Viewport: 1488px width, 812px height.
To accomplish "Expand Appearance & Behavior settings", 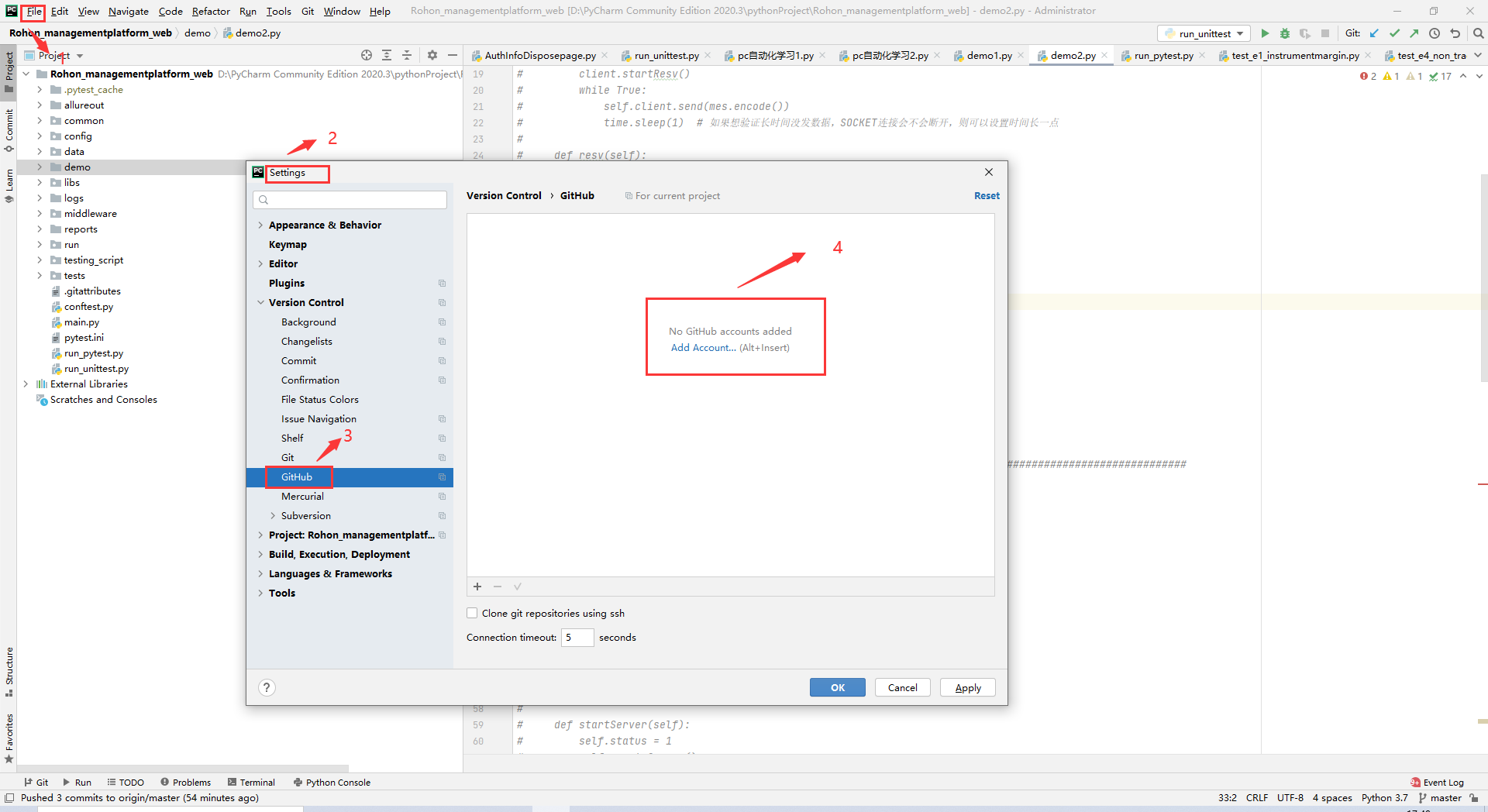I will 260,225.
